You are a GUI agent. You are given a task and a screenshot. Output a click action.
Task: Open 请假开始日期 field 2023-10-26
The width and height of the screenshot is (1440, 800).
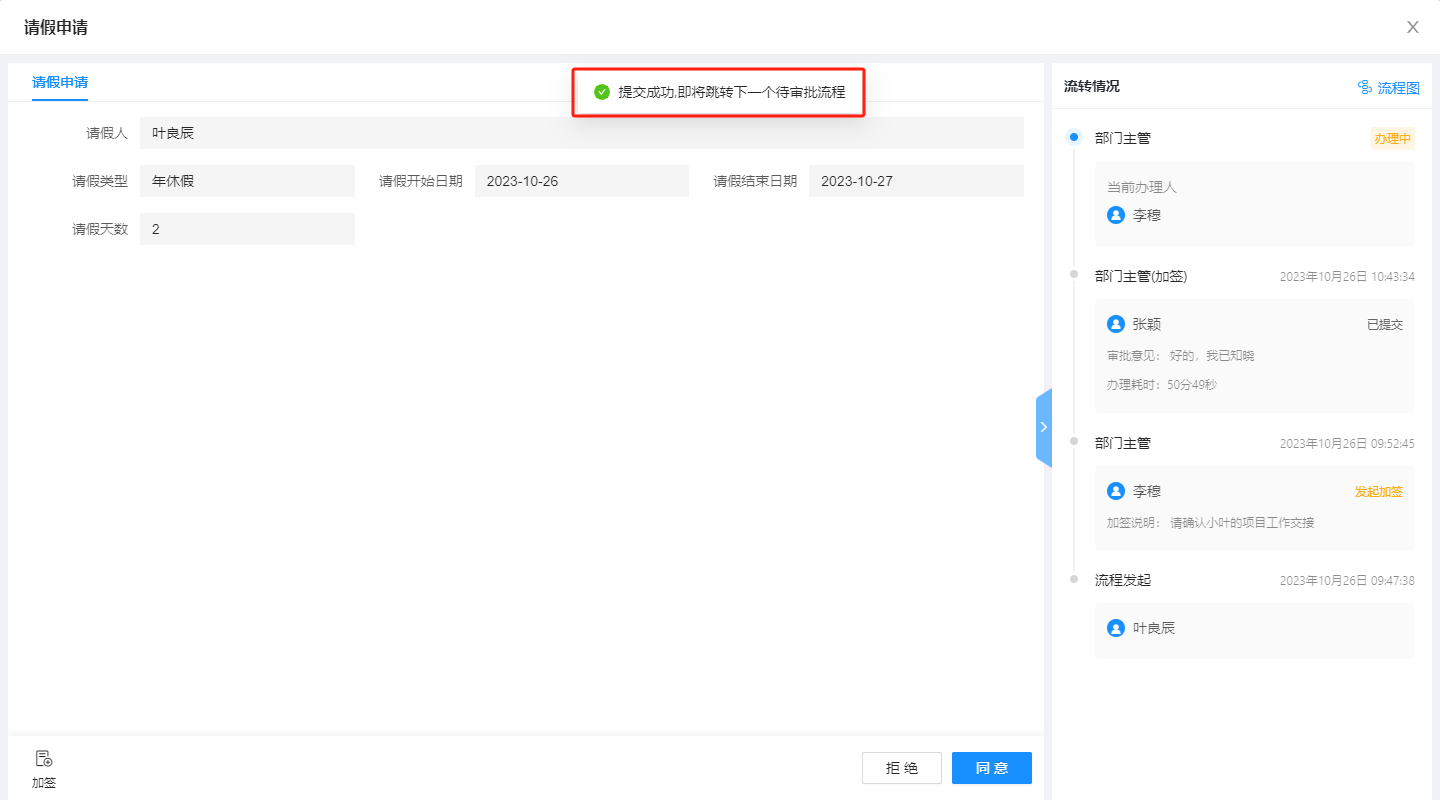(581, 181)
